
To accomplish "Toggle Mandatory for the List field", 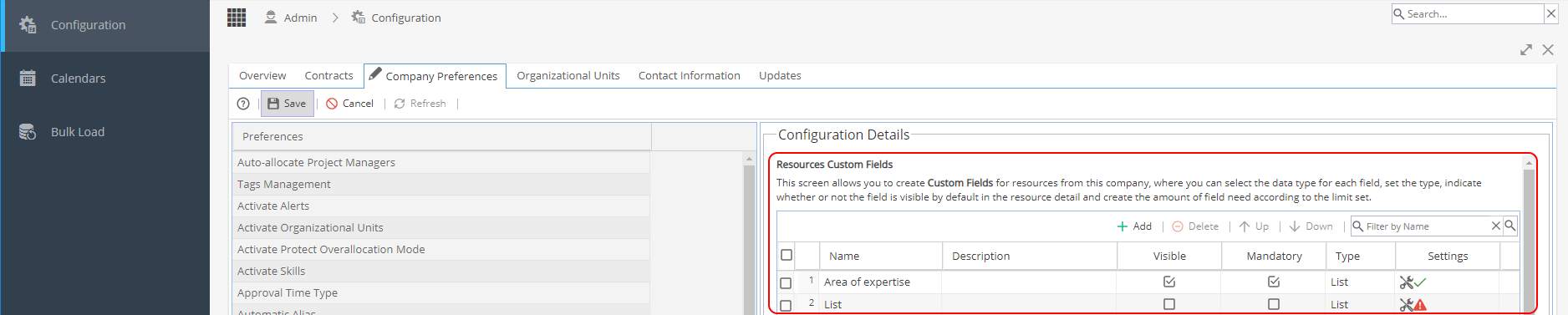I will coord(1274,304).
